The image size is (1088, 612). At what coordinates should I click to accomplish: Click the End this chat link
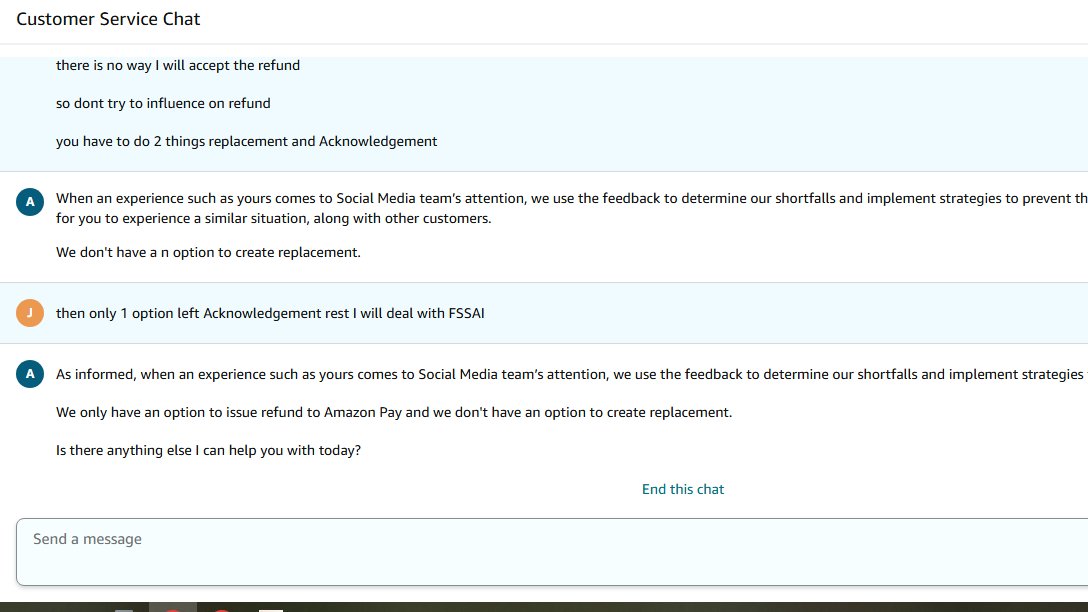(x=683, y=489)
